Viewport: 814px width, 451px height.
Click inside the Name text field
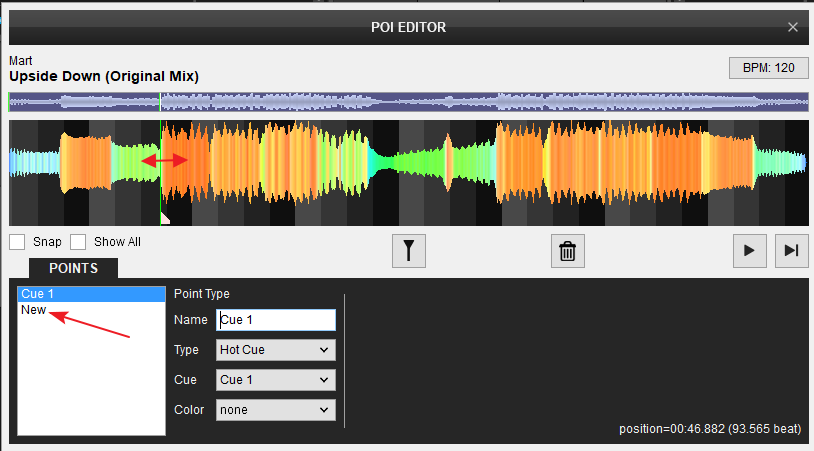[x=275, y=320]
